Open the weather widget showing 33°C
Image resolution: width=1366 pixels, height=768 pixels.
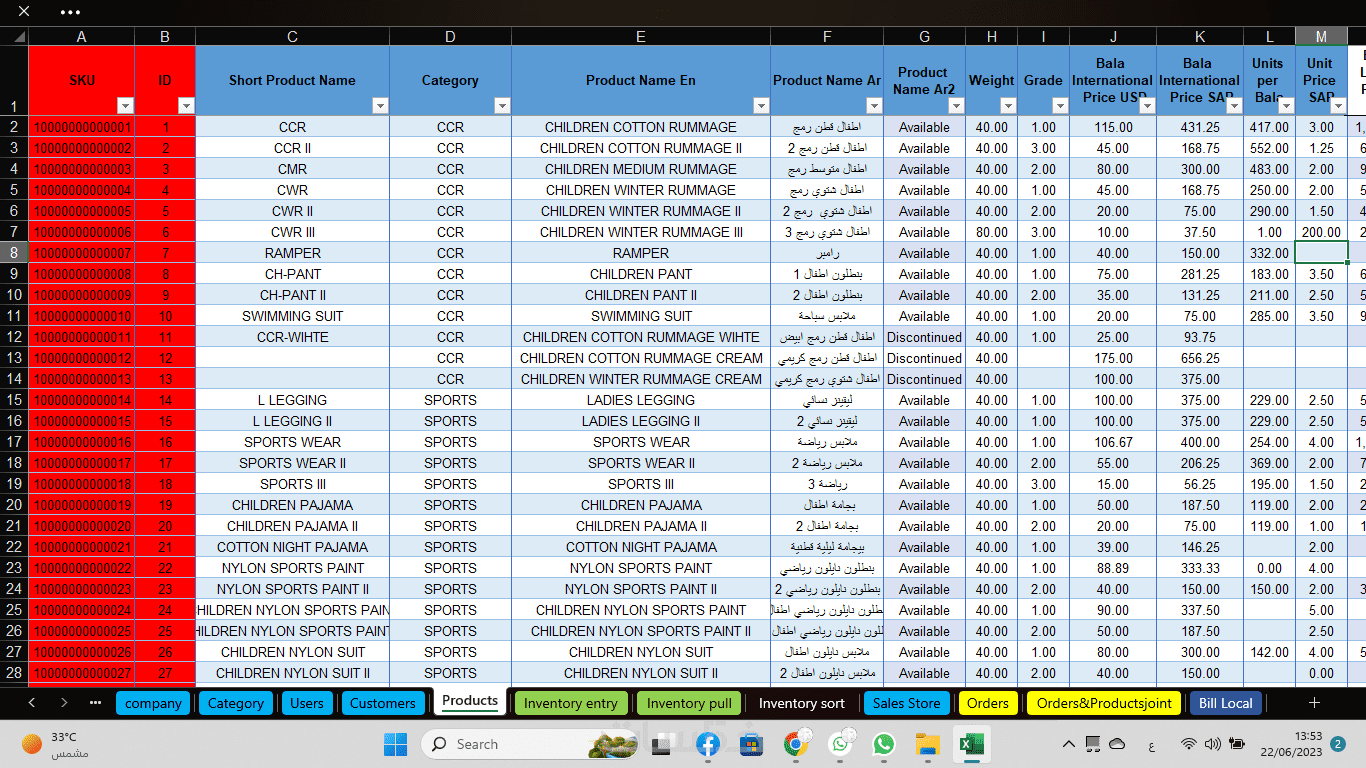point(55,744)
